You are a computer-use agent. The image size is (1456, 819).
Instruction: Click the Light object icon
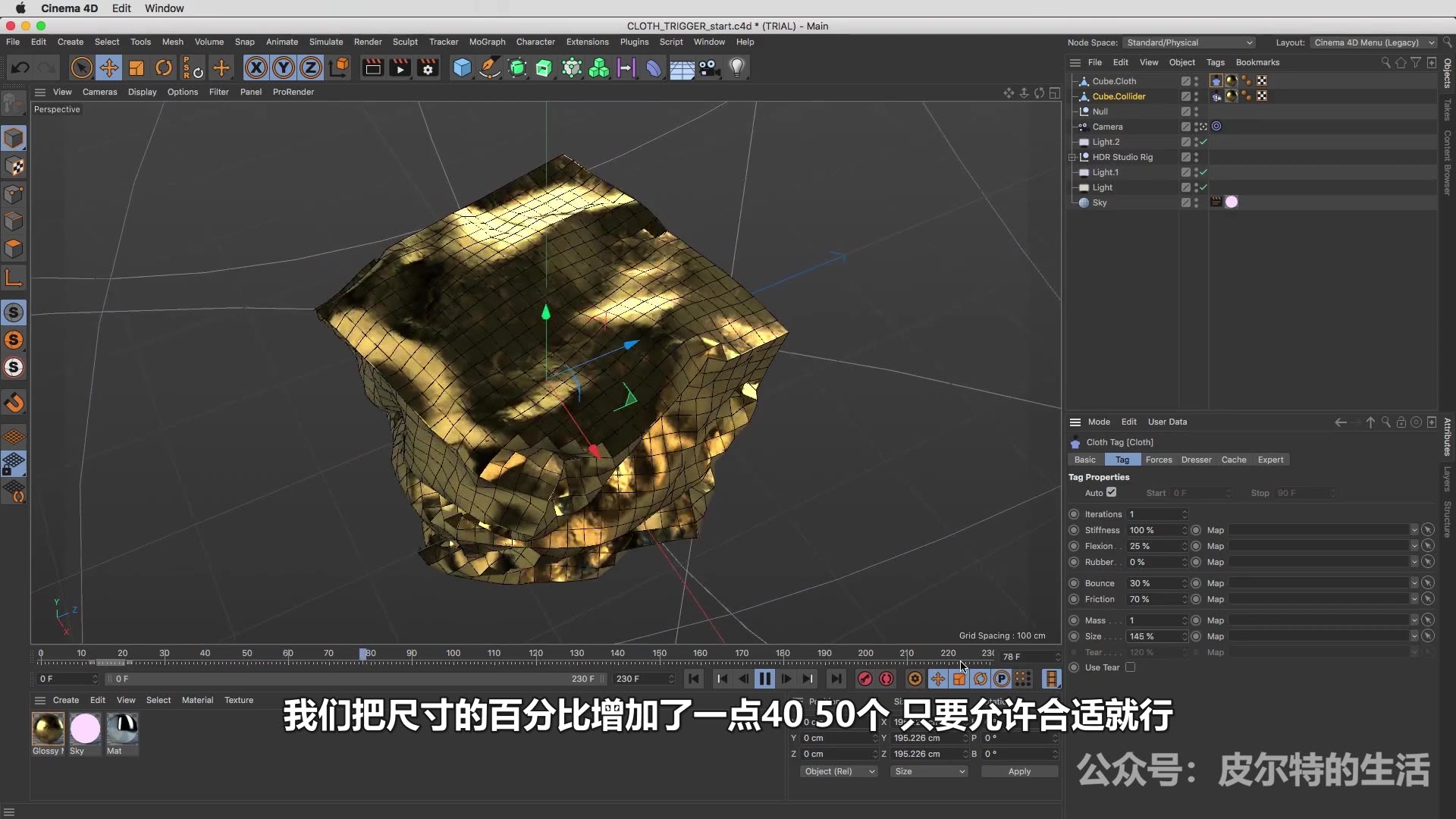click(x=736, y=68)
